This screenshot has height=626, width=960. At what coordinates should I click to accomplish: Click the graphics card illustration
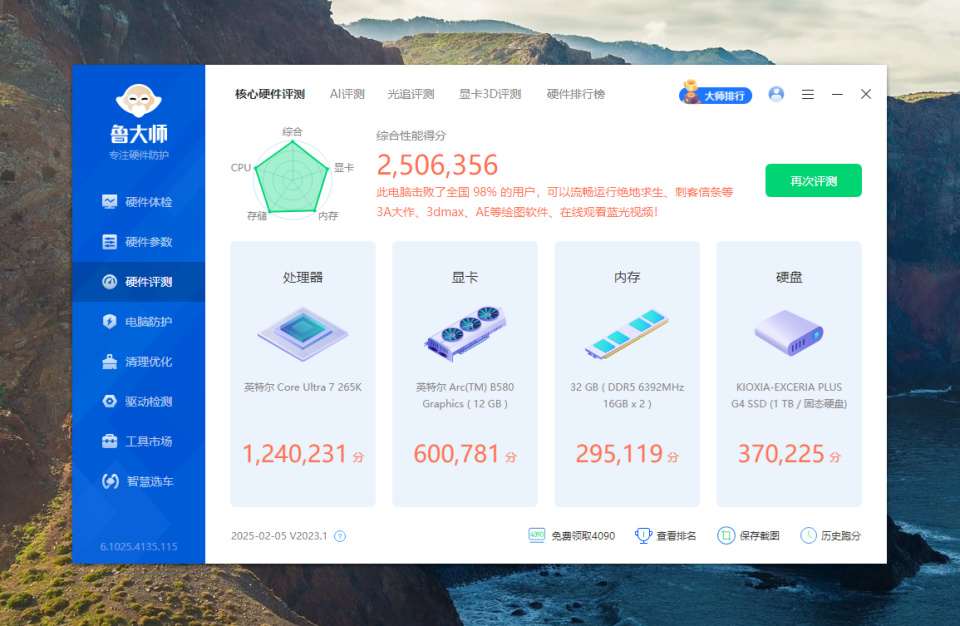(x=465, y=333)
